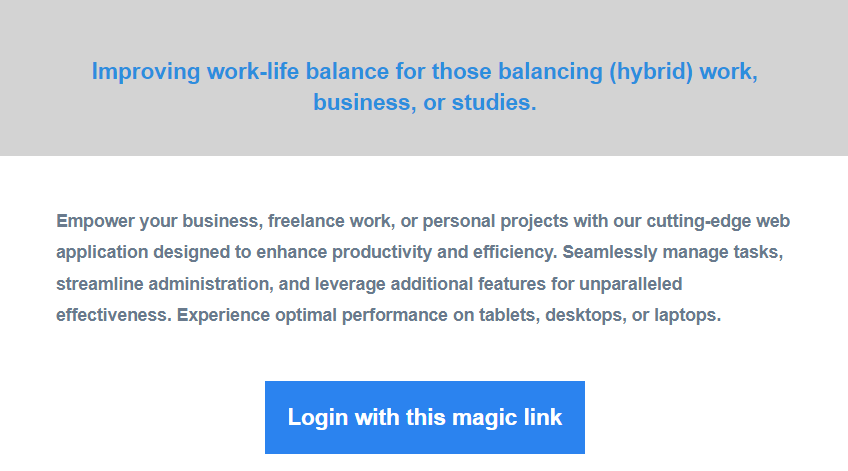This screenshot has width=848, height=471.
Task: Click the word "streamline" in the paragraph
Action: tap(100, 284)
